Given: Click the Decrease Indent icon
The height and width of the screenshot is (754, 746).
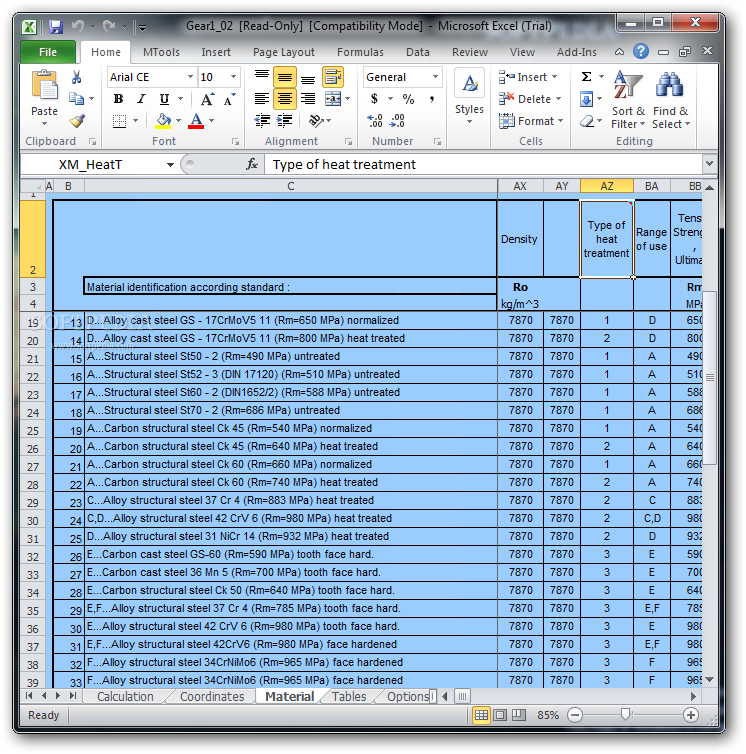Looking at the screenshot, I should [x=262, y=120].
